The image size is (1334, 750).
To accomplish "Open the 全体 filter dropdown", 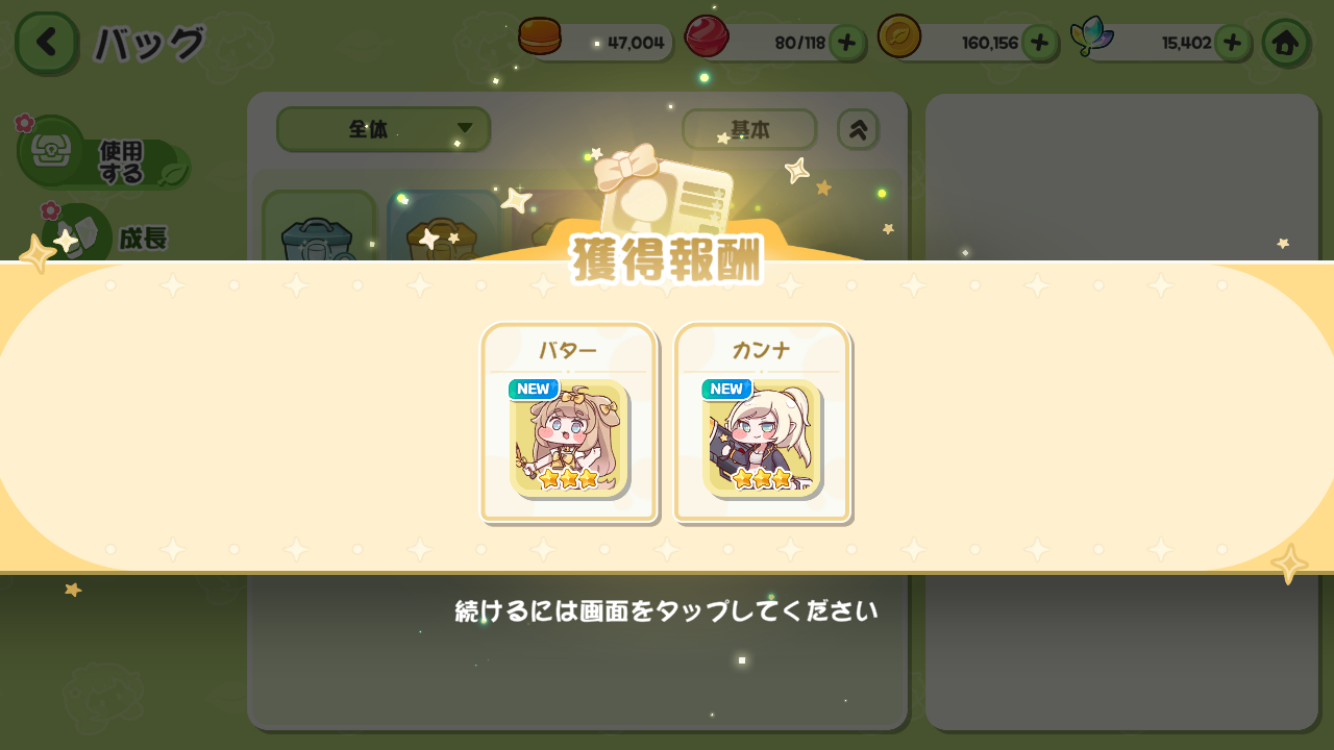I will pyautogui.click(x=383, y=129).
